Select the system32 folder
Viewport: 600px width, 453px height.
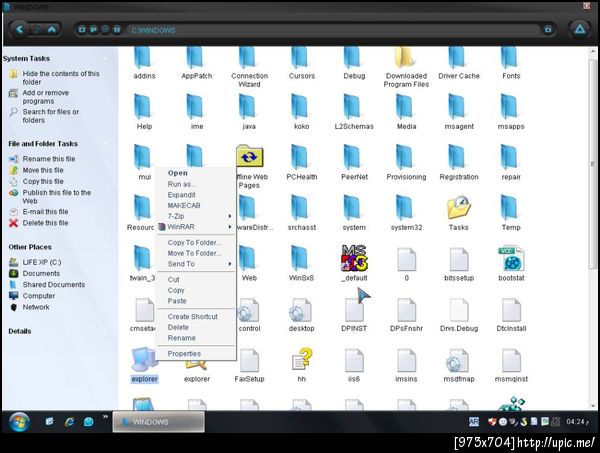pos(406,213)
